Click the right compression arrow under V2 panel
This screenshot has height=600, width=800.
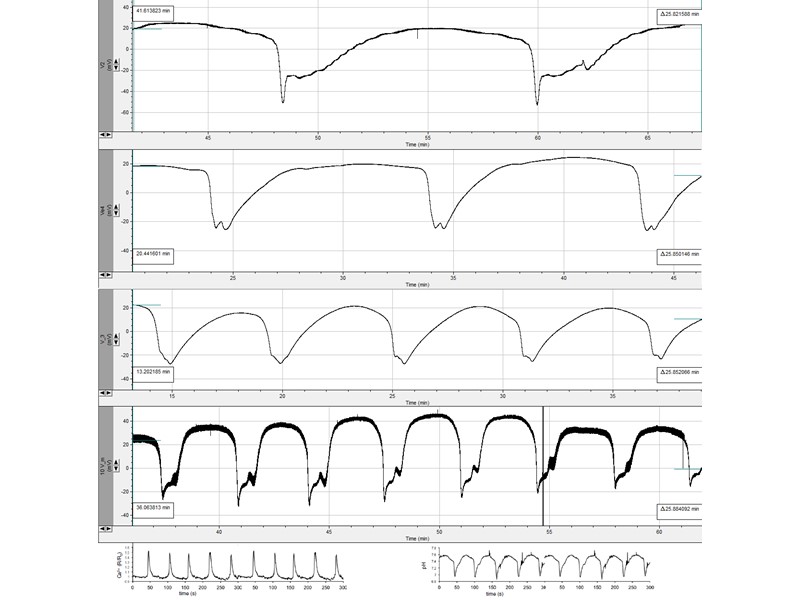[x=108, y=135]
